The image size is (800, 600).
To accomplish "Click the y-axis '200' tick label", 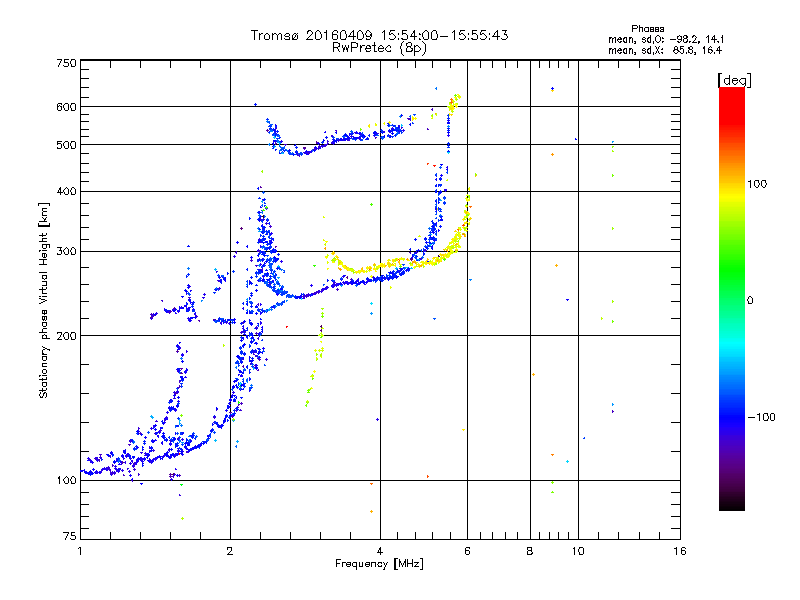I will tap(66, 336).
